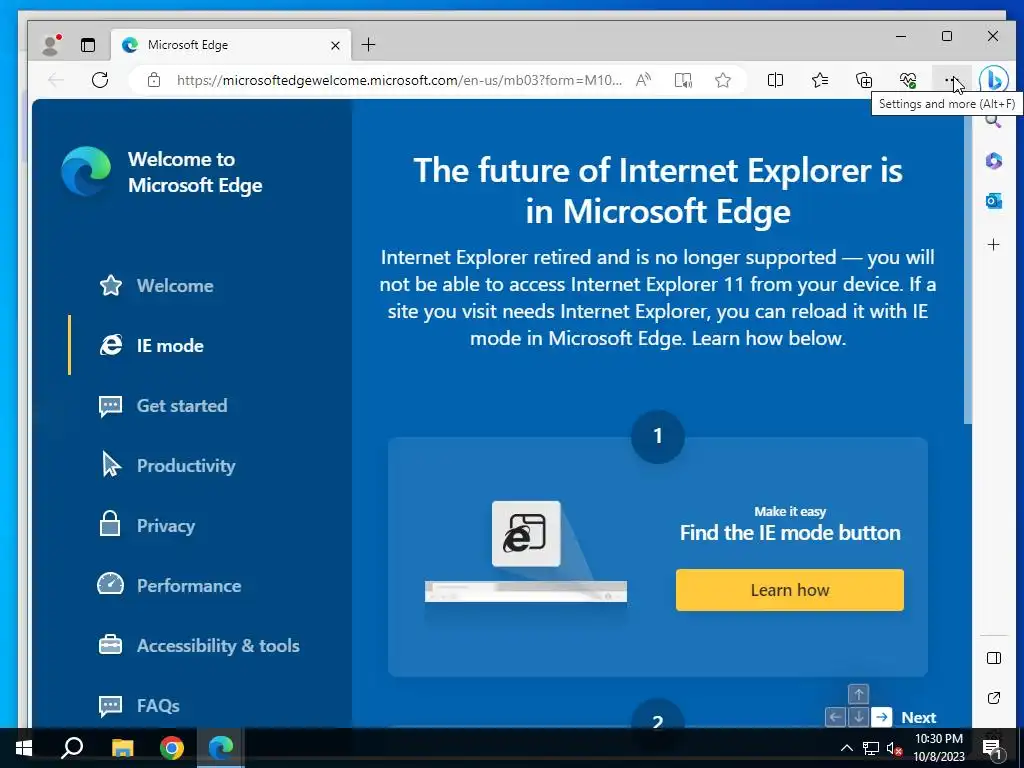This screenshot has height=768, width=1024.
Task: Refresh the current page
Action: [x=100, y=80]
